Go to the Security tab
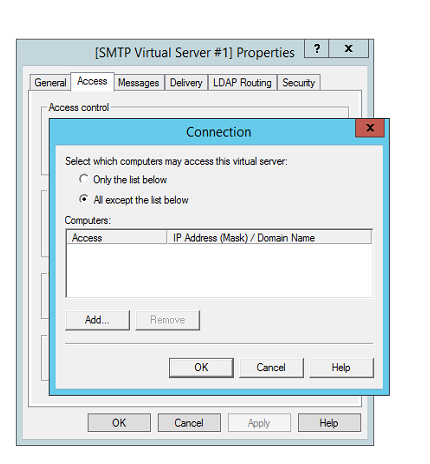 [x=299, y=83]
